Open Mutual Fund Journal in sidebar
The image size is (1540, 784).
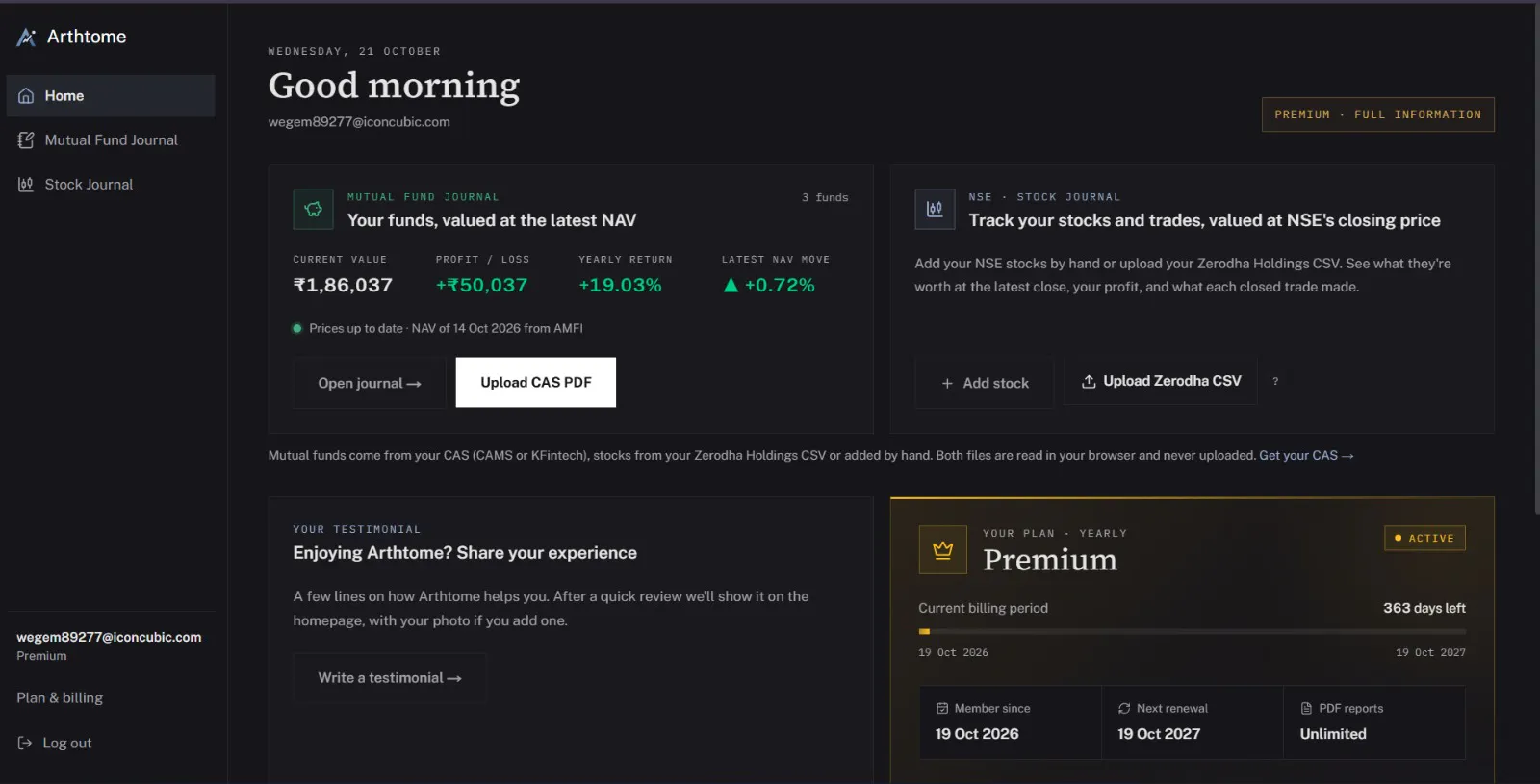[111, 140]
